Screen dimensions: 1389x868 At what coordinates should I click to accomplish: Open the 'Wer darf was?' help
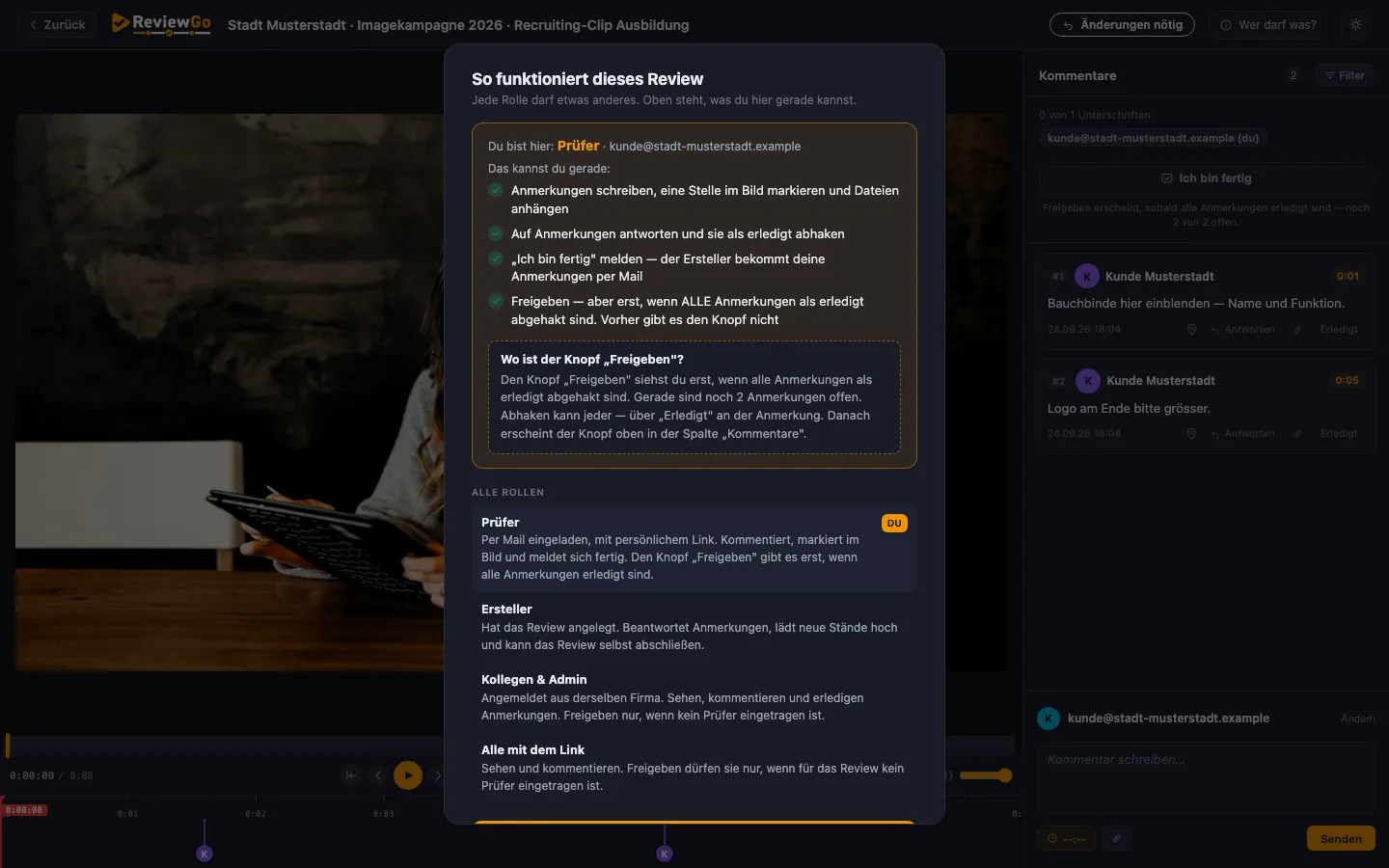[1268, 25]
